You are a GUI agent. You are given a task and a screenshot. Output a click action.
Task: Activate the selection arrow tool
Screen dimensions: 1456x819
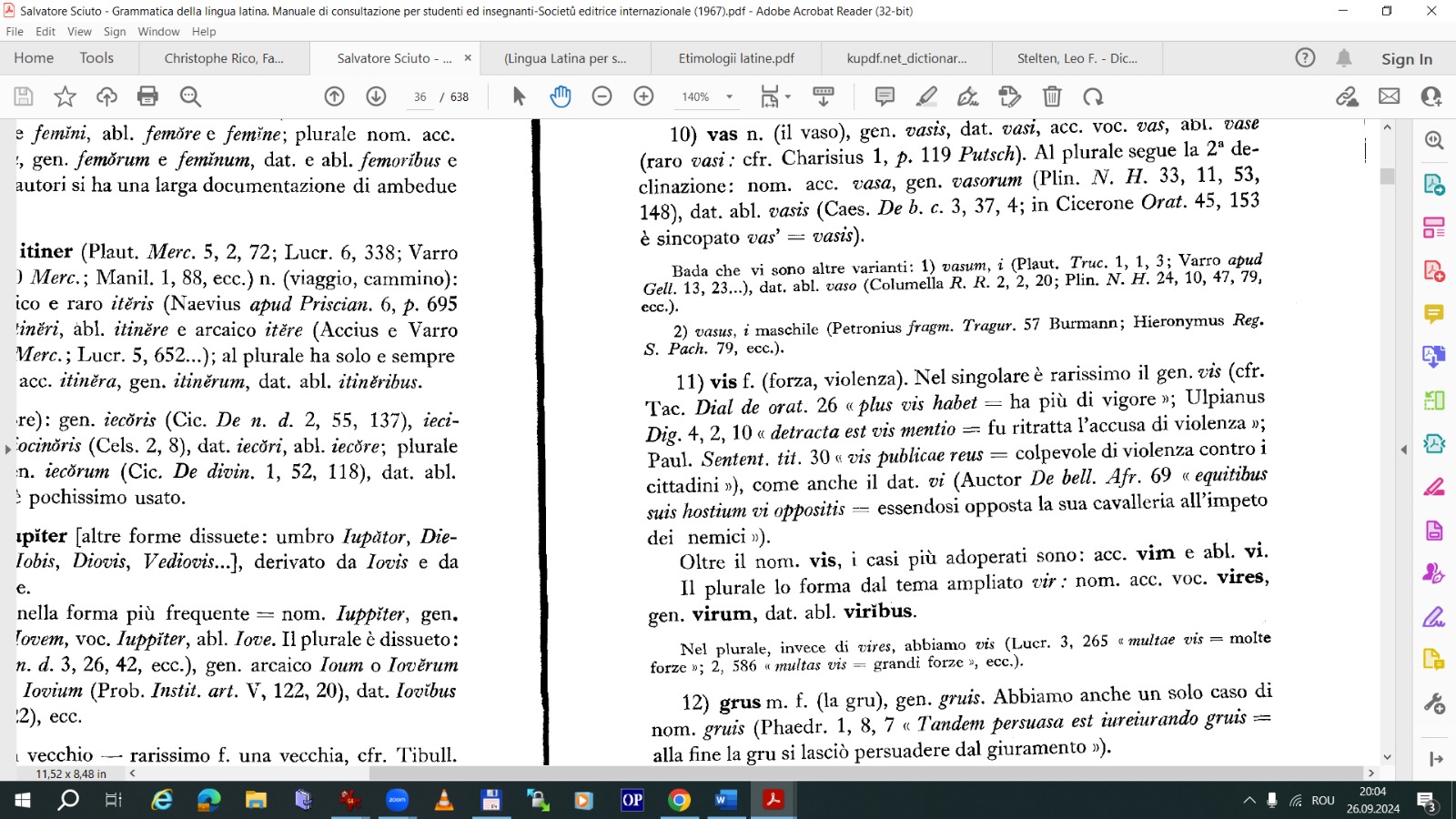[x=519, y=96]
